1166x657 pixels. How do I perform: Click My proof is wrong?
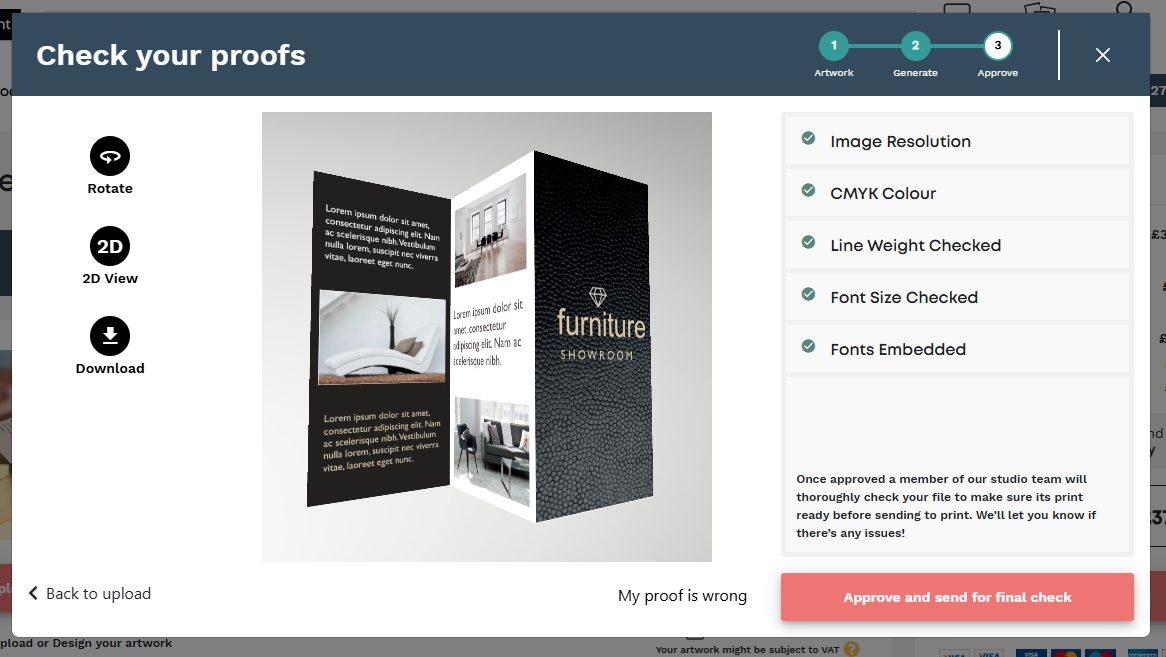point(682,596)
